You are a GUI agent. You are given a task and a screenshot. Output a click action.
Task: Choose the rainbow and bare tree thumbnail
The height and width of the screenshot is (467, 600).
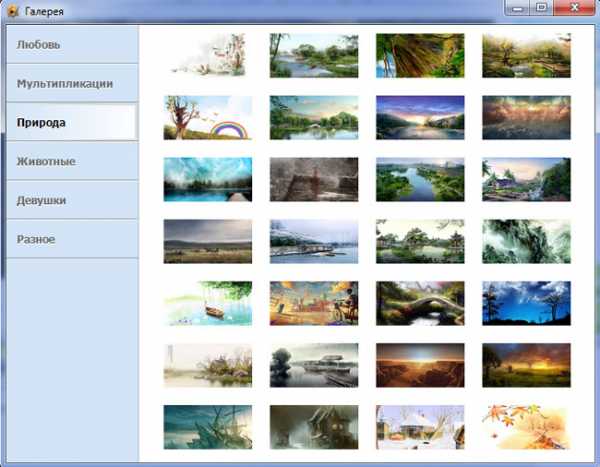tap(208, 118)
